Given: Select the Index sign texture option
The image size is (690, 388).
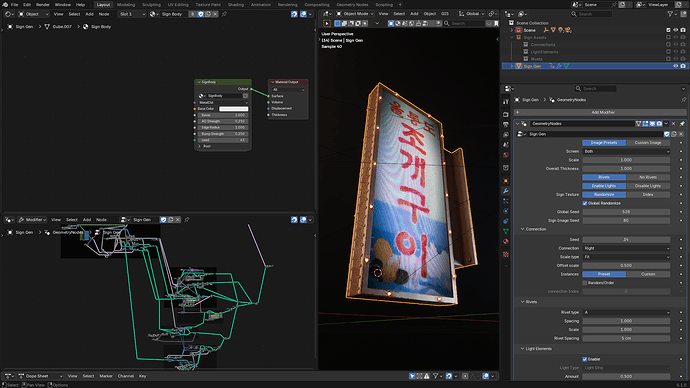Looking at the screenshot, I should pos(648,194).
